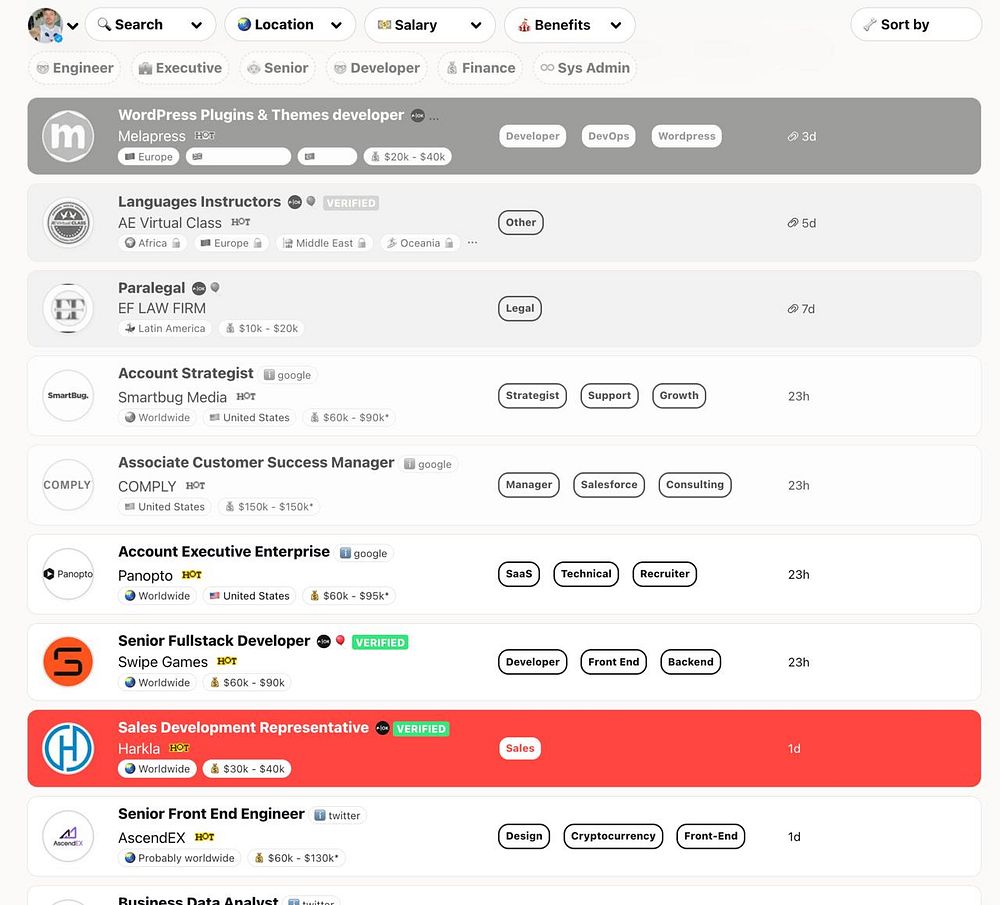Open the Sort by dropdown
The image size is (1000, 905).
coord(916,25)
